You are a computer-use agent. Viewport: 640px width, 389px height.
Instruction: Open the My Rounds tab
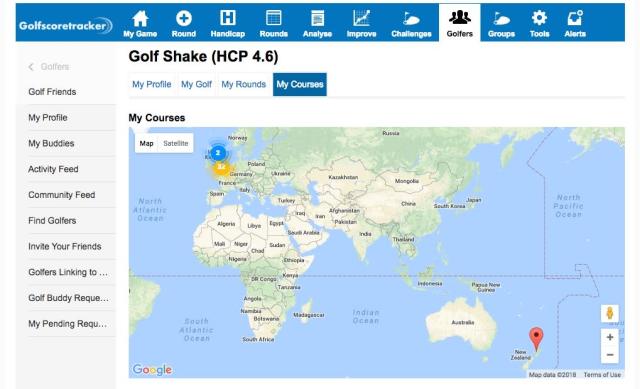click(244, 84)
